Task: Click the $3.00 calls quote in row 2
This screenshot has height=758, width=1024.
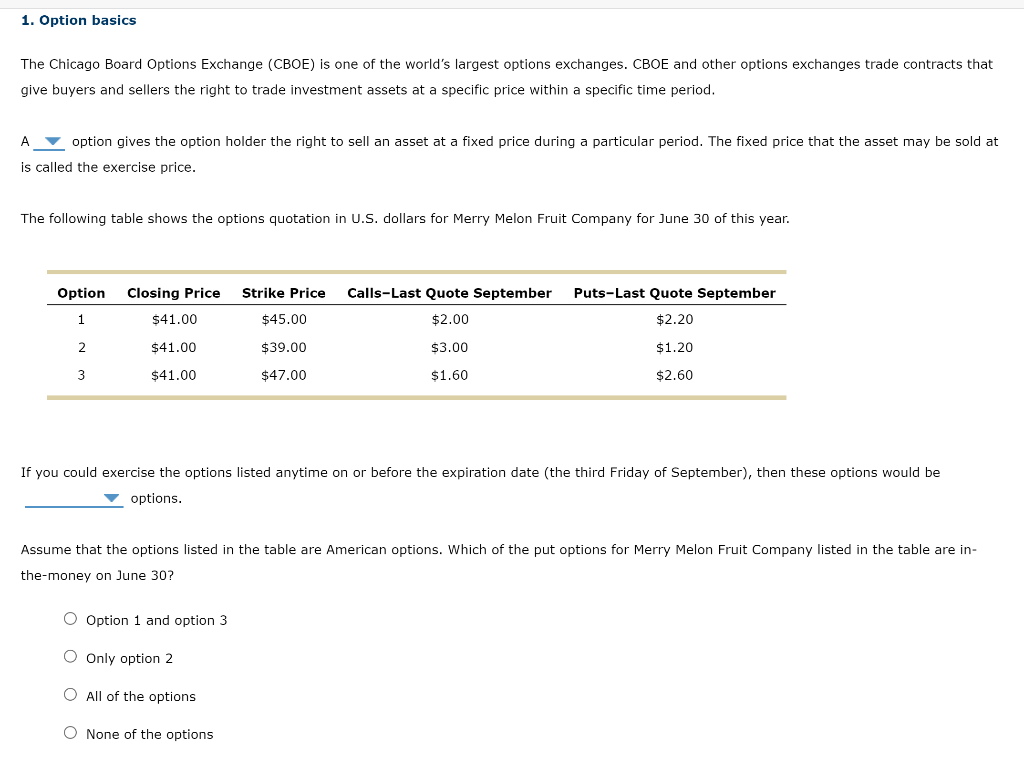Action: coord(449,347)
